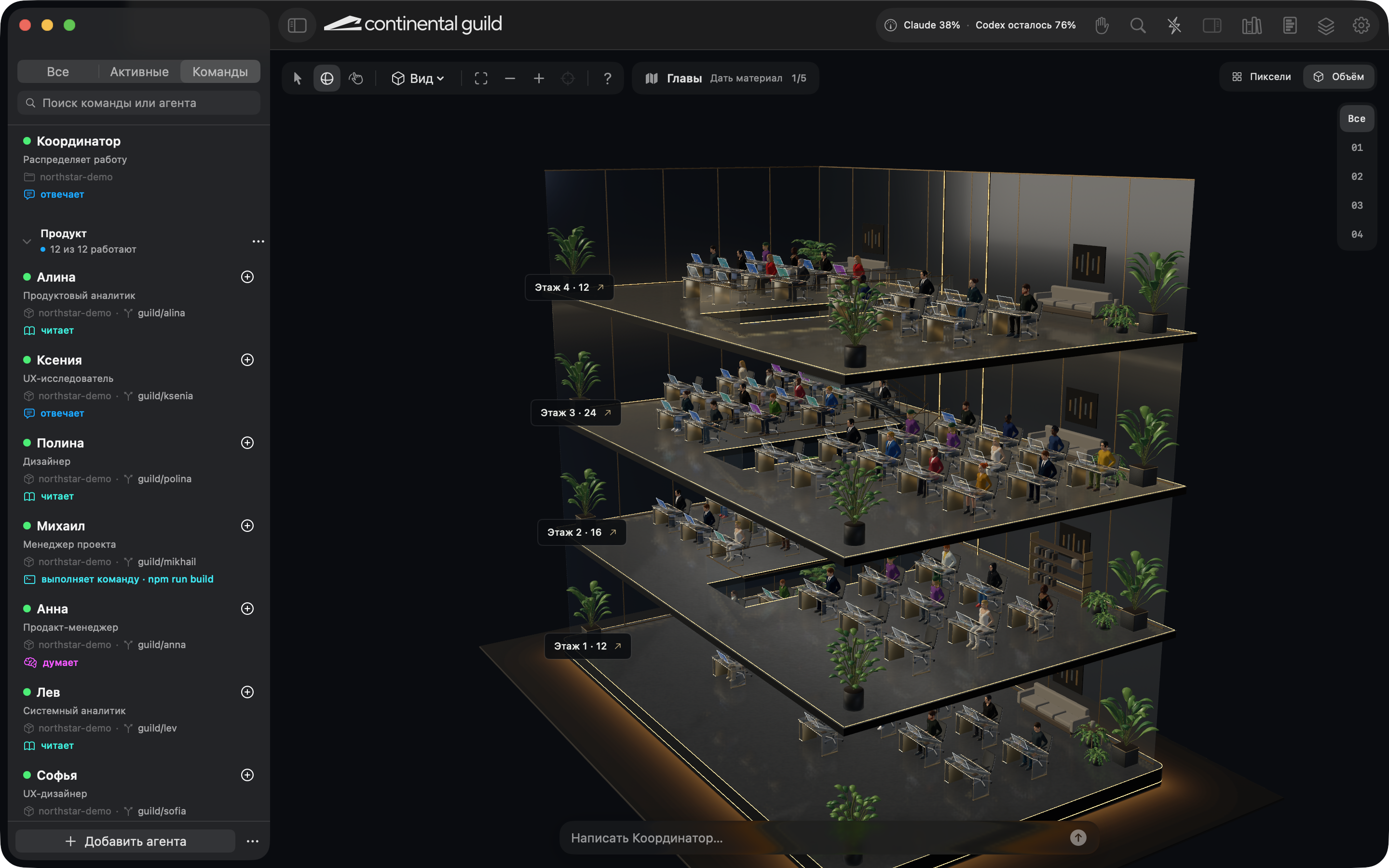Zoom in with the plus icon
This screenshot has height=868, width=1389.
coord(538,78)
